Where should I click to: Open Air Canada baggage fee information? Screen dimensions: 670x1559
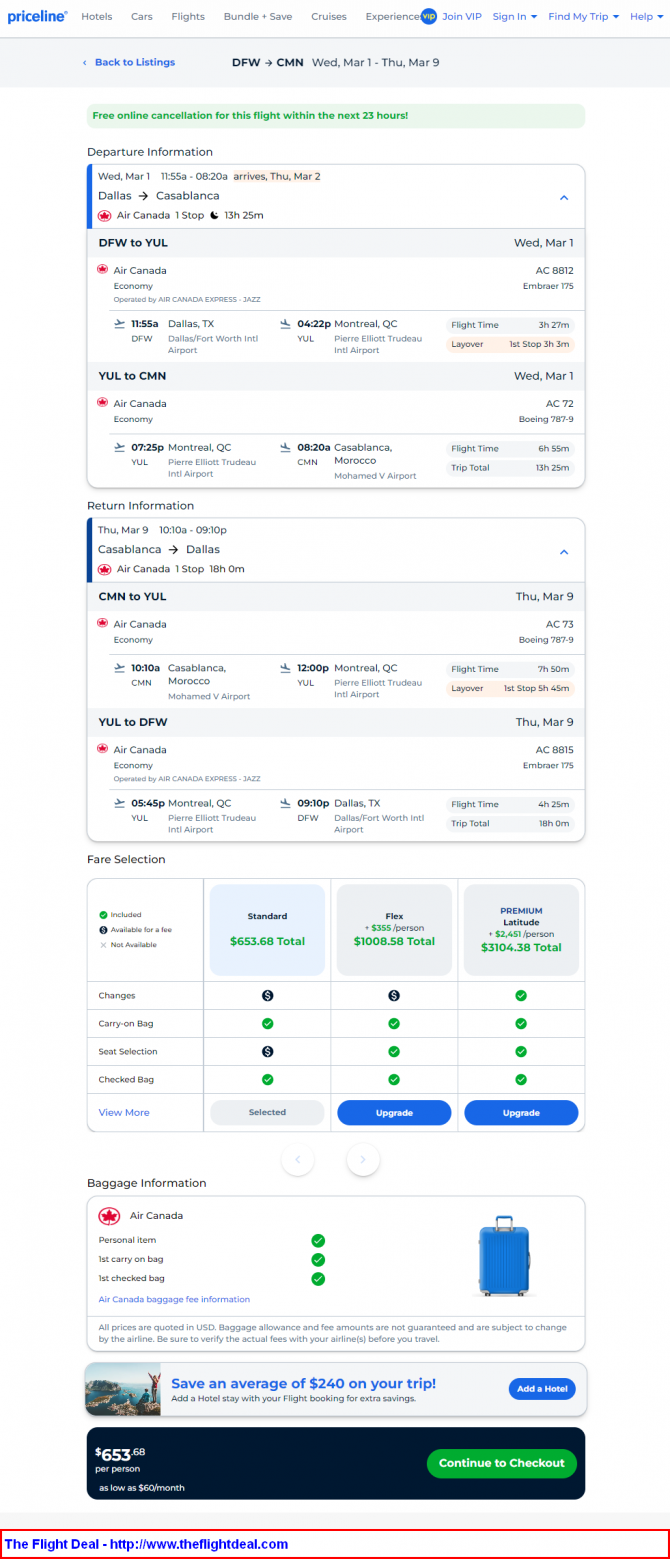click(x=174, y=1300)
